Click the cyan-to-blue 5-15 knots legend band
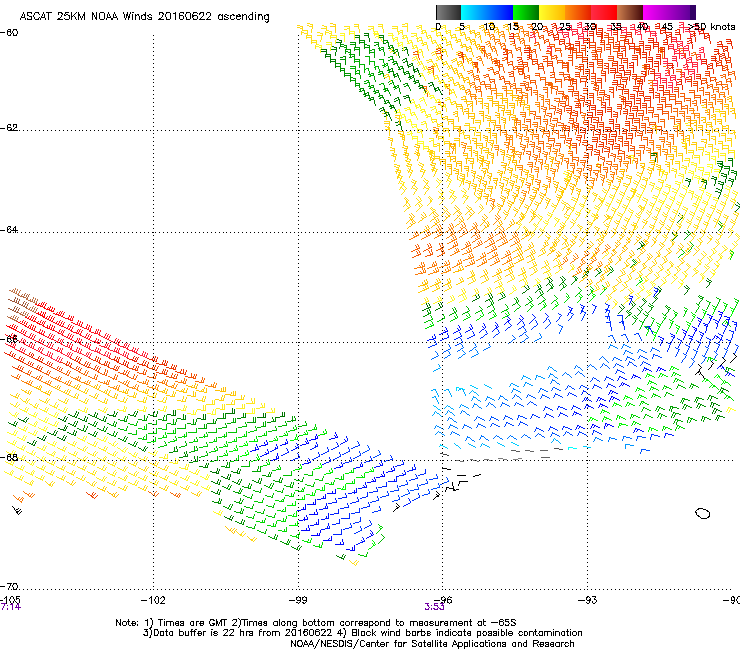This screenshot has height=650, width=740. click(x=487, y=12)
